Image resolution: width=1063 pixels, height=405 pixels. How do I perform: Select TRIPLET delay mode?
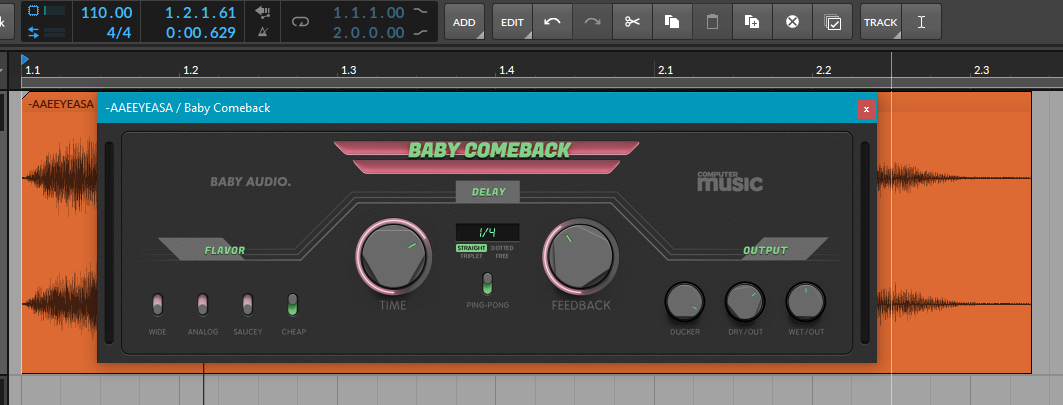(471, 256)
